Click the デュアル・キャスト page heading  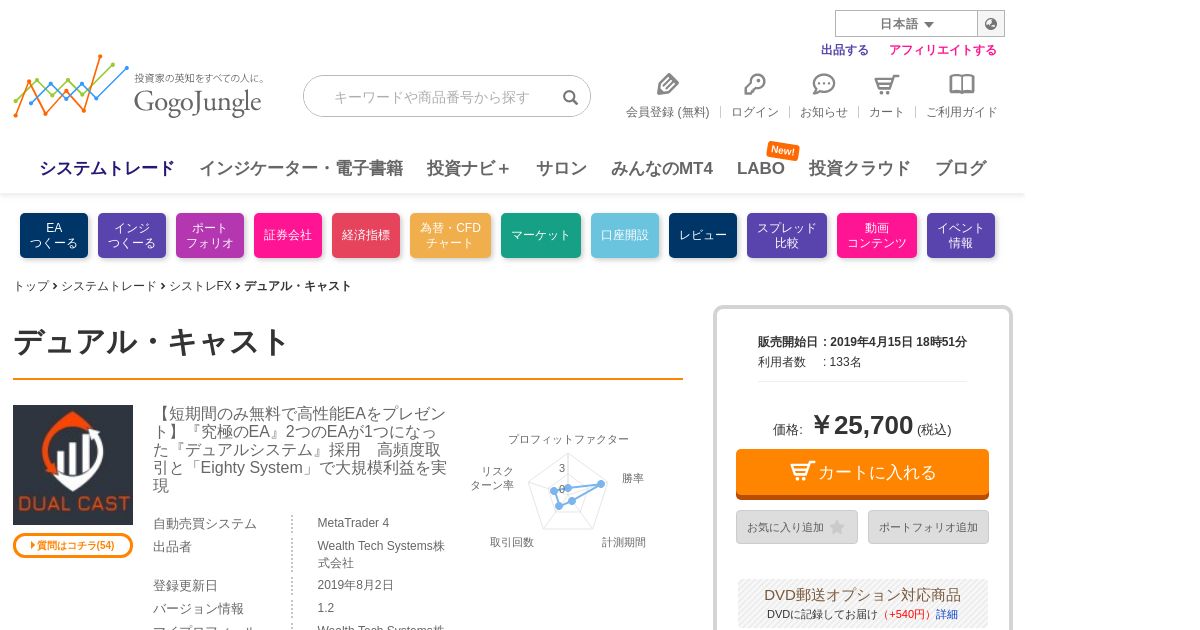click(151, 342)
